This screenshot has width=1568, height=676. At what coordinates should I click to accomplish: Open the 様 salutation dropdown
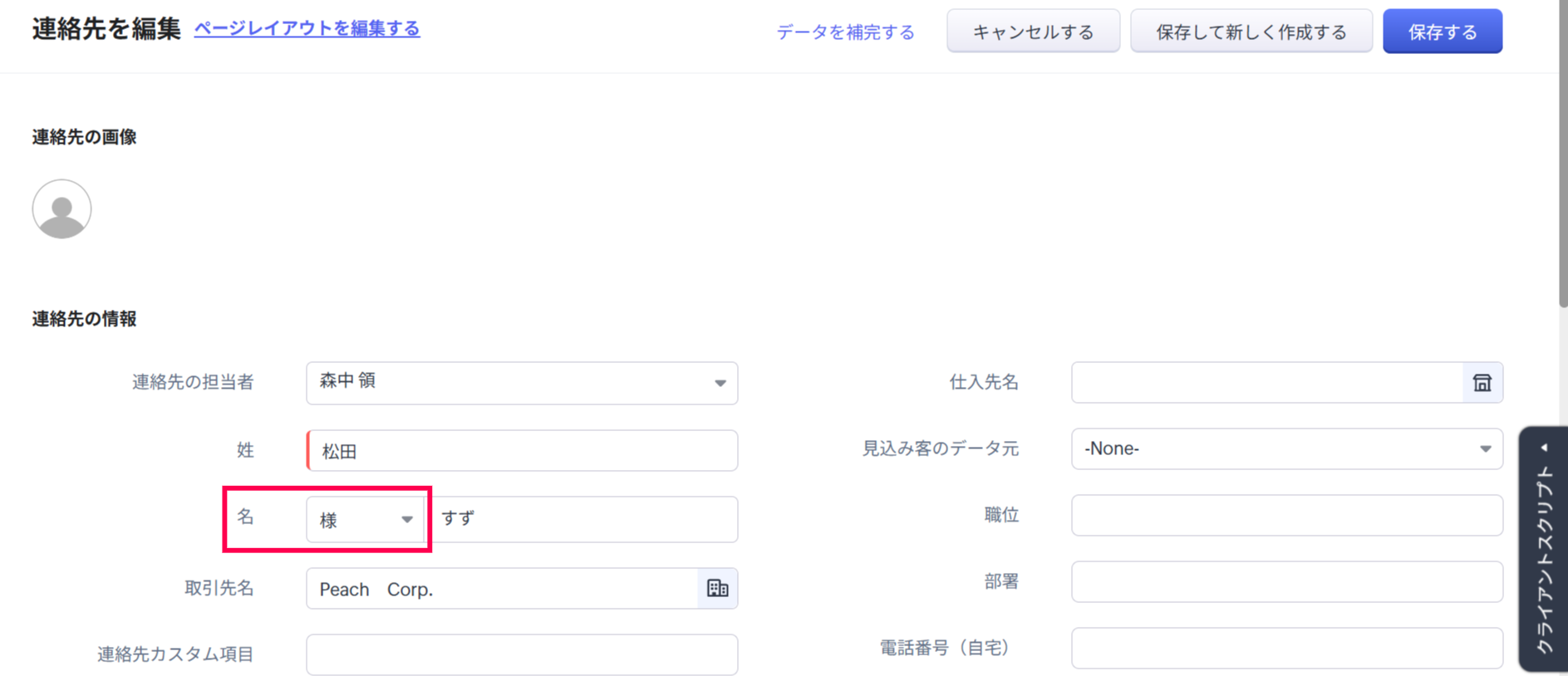point(366,520)
